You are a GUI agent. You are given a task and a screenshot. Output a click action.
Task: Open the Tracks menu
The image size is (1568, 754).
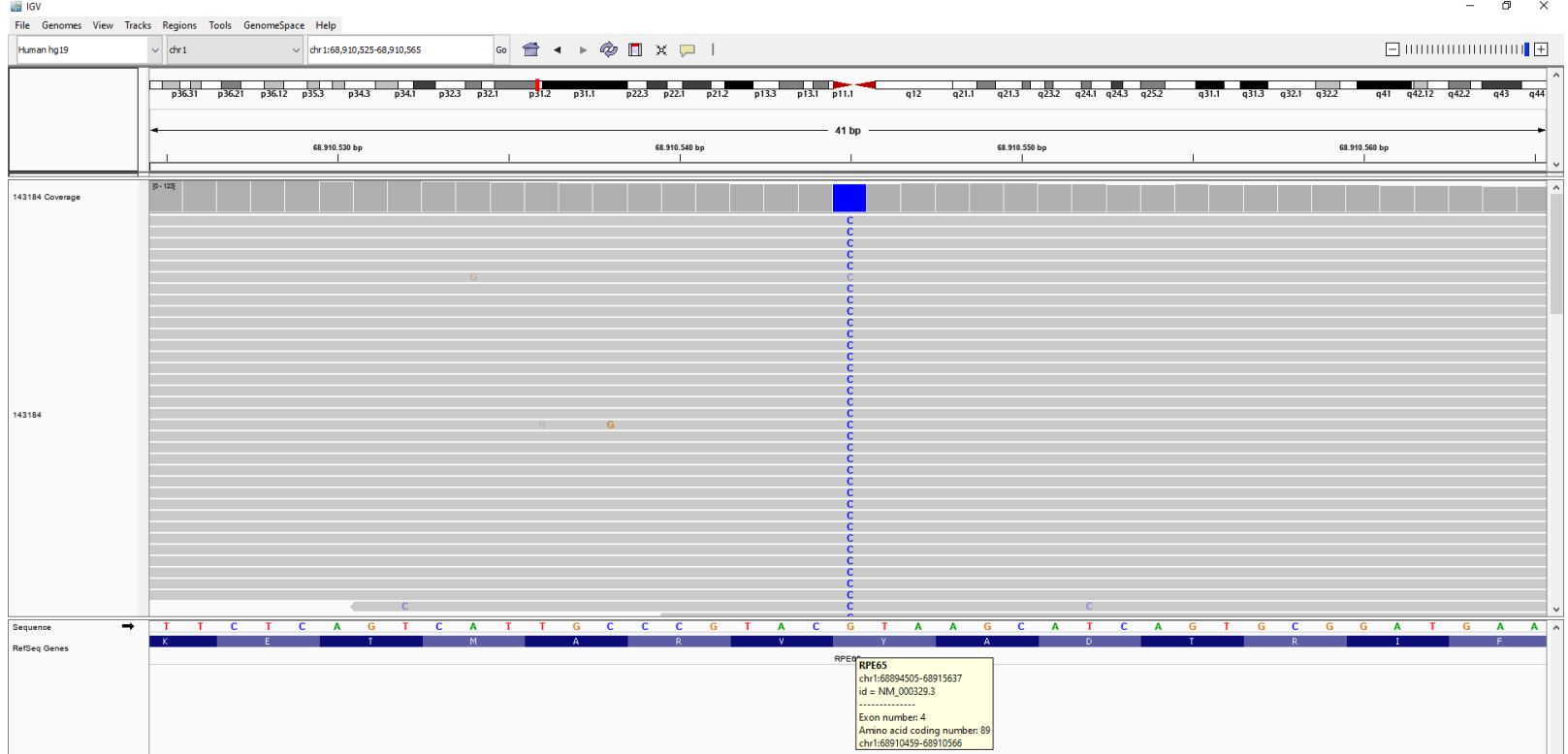tap(138, 25)
